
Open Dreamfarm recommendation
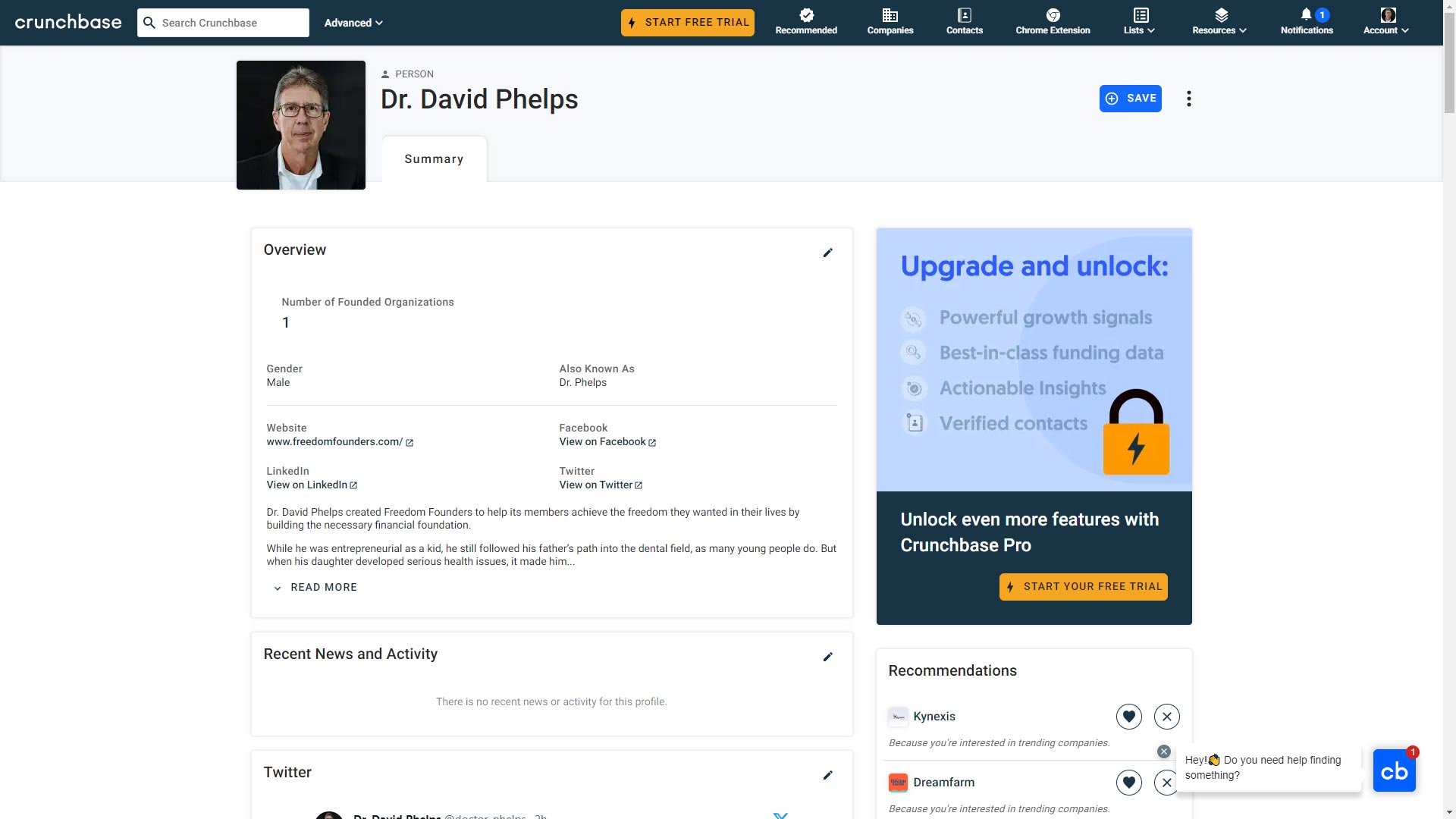click(x=944, y=783)
